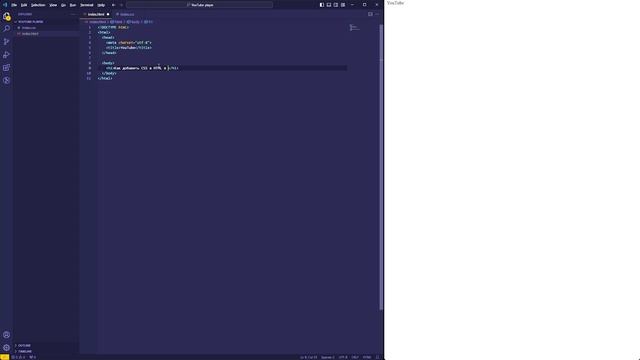The height and width of the screenshot is (360, 640).
Task: Open the Selection menu
Action: (x=38, y=5)
